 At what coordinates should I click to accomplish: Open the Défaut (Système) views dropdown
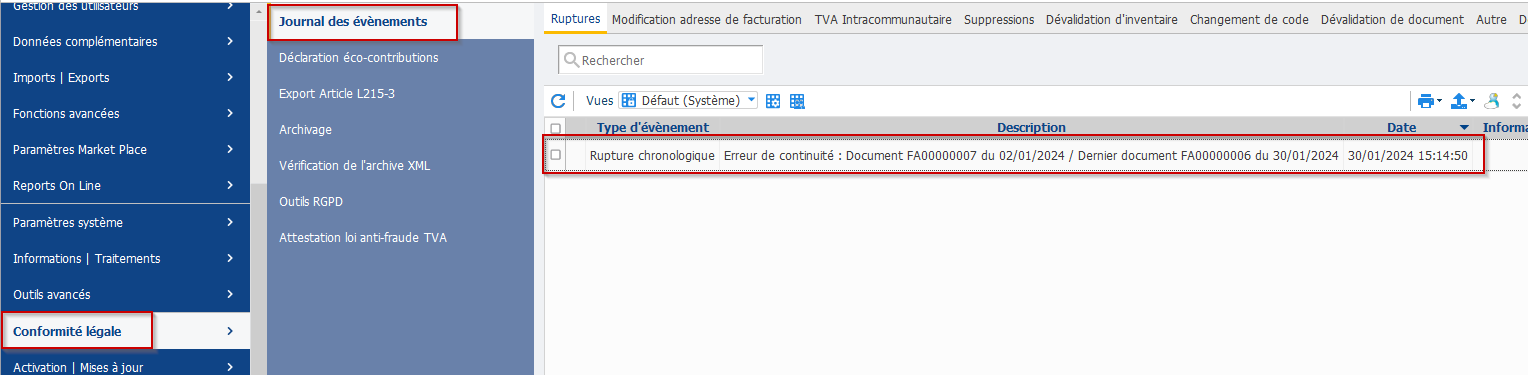click(688, 101)
